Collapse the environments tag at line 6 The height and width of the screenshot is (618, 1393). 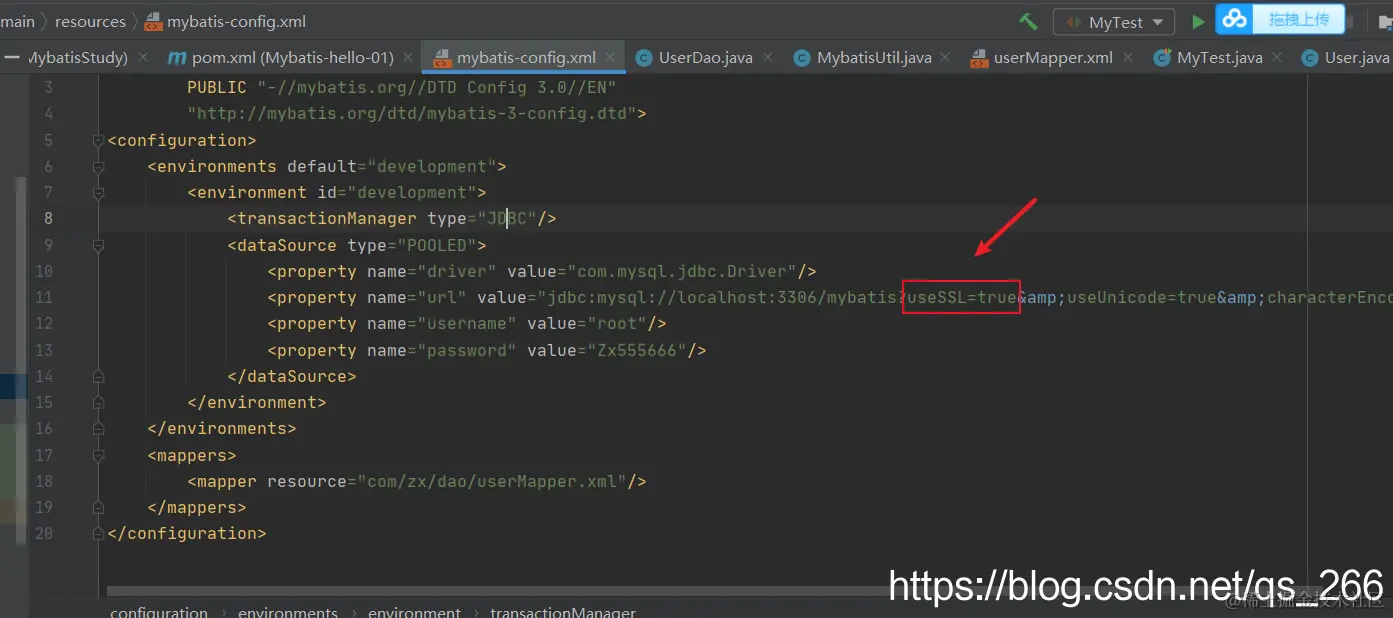[x=98, y=167]
